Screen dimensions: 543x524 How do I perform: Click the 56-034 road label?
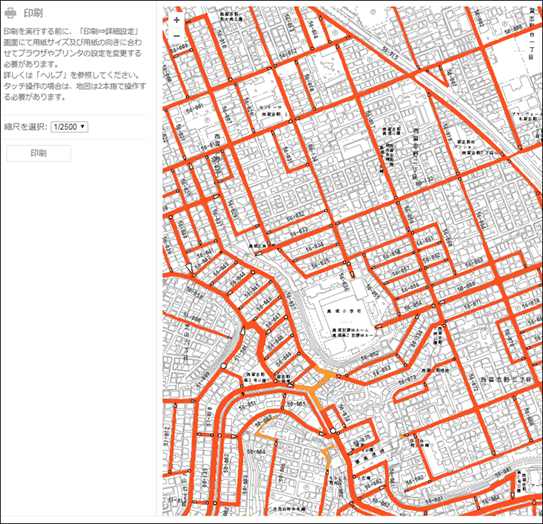314,247
